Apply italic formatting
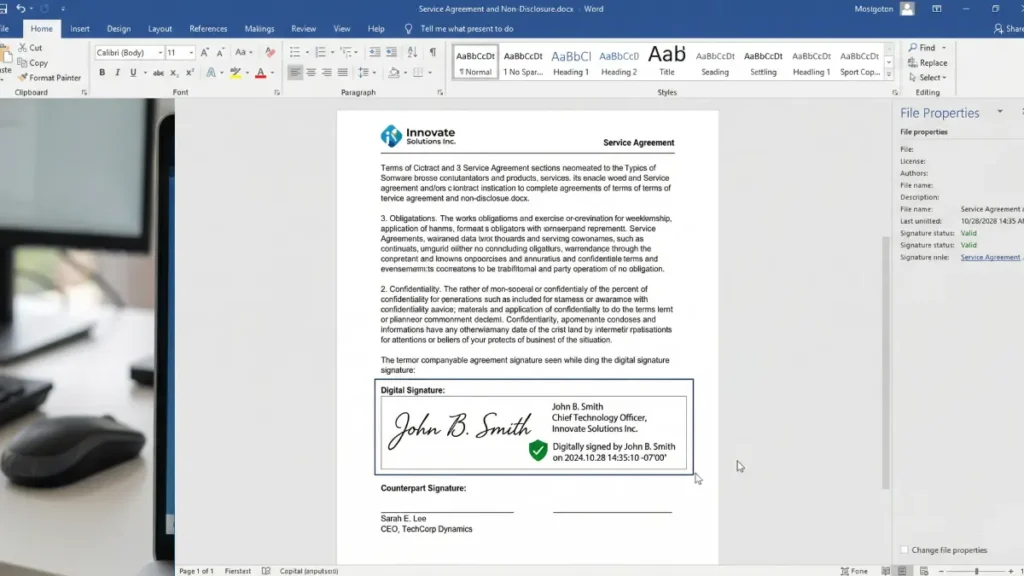This screenshot has height=576, width=1024. click(x=118, y=72)
